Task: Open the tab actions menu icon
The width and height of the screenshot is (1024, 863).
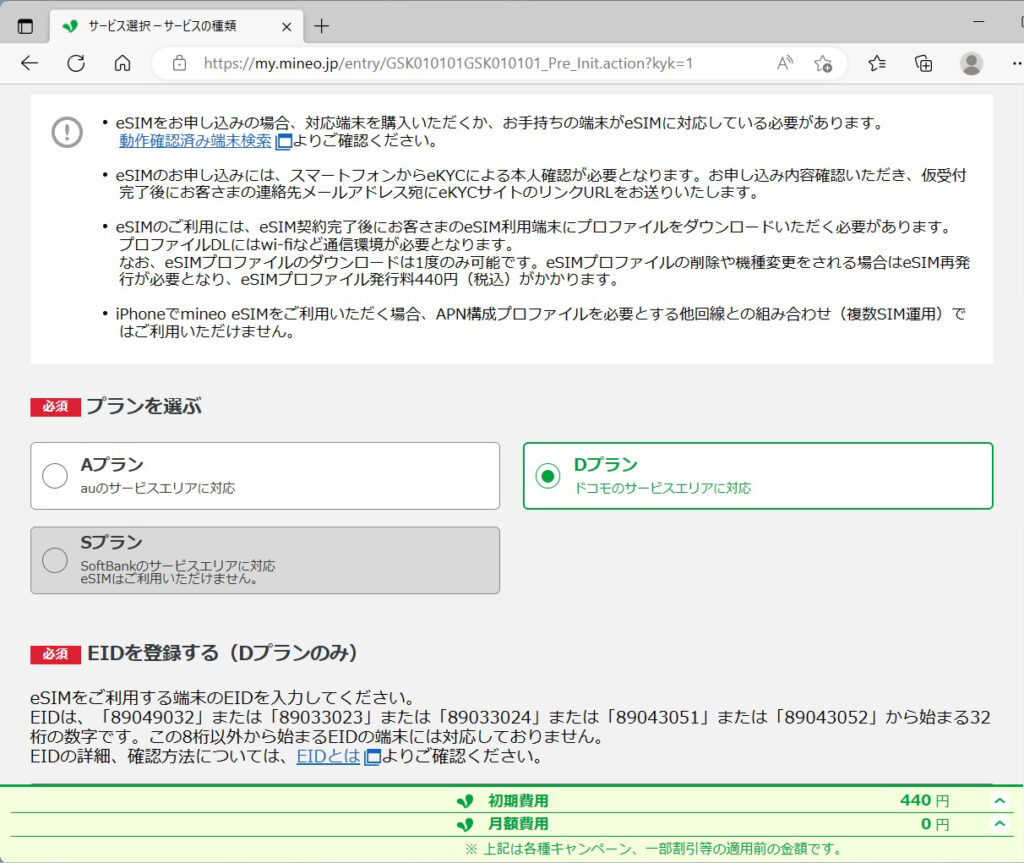Action: point(25,26)
